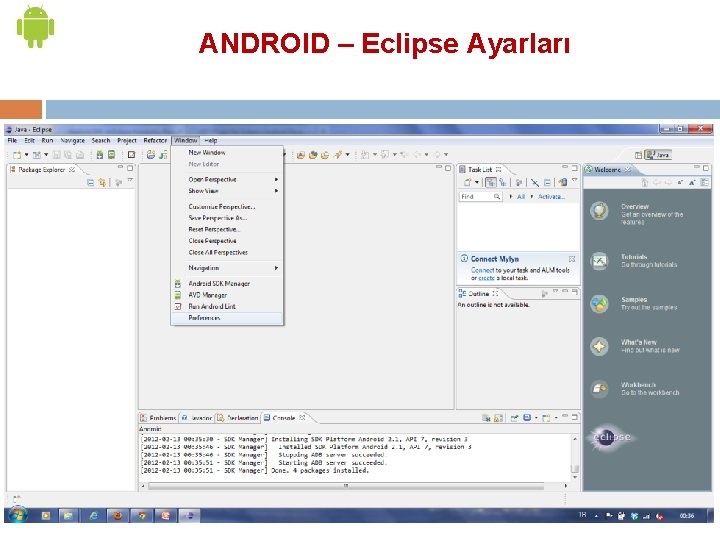
Task: Click the New toolbar icon
Action: click(17, 155)
